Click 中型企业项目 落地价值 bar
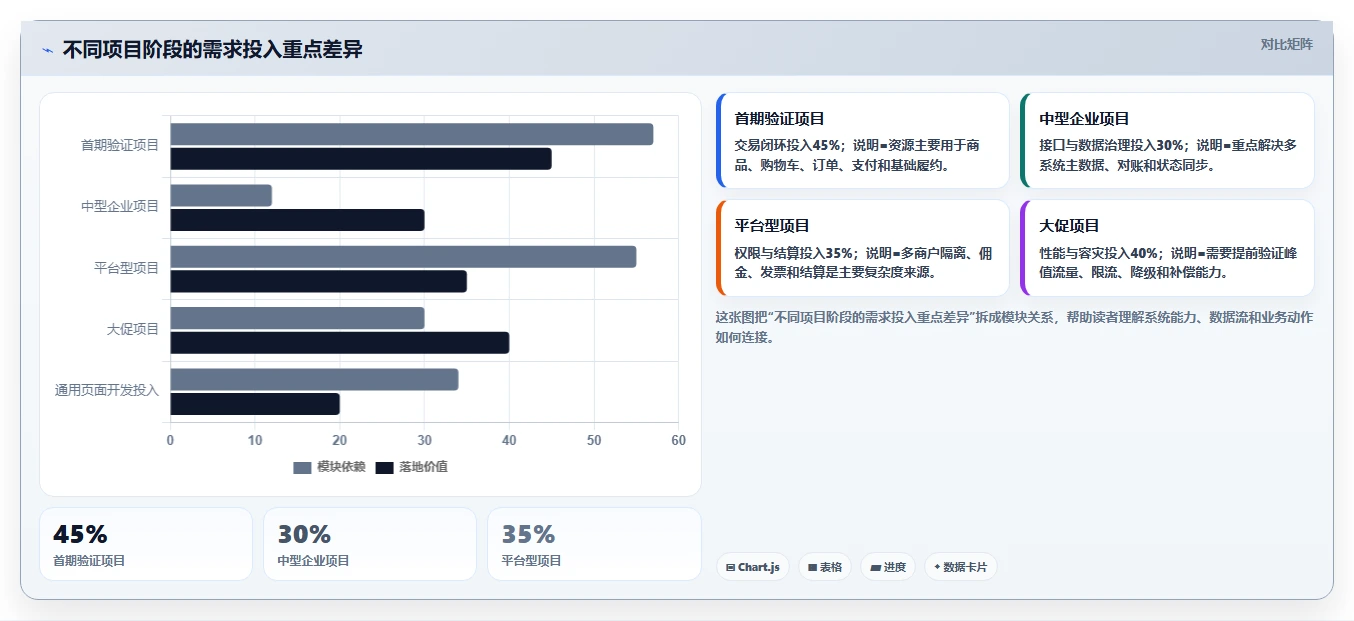Viewport: 1354px width, 621px height. tap(298, 220)
